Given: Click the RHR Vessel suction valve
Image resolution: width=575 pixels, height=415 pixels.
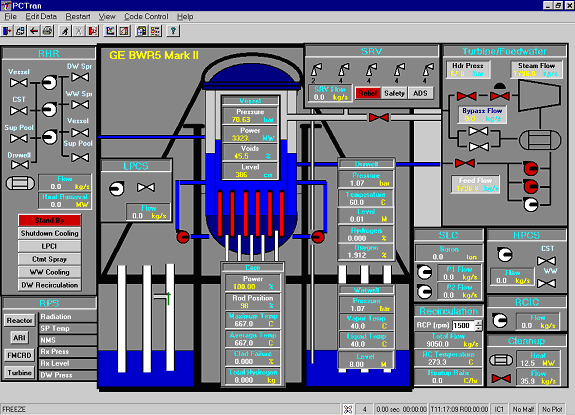Looking at the screenshot, I should [19, 82].
